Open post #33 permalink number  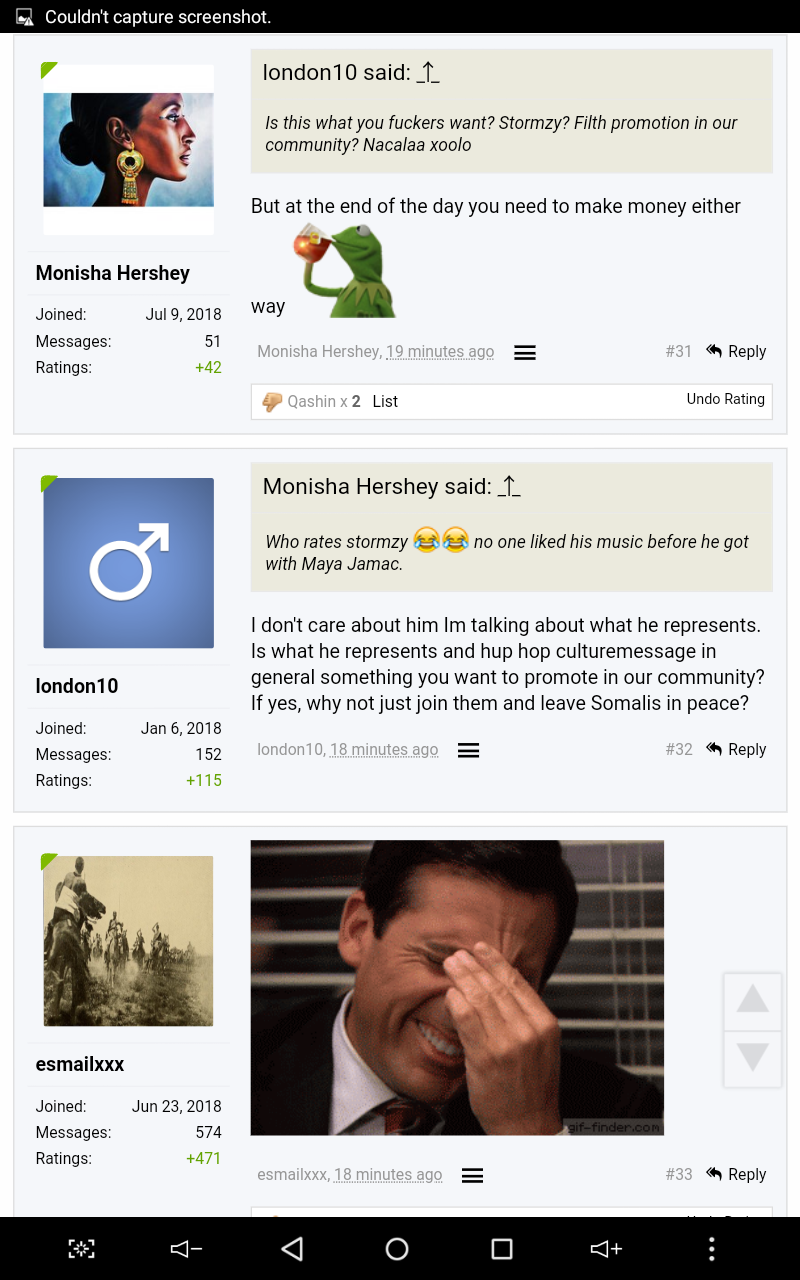(679, 1174)
